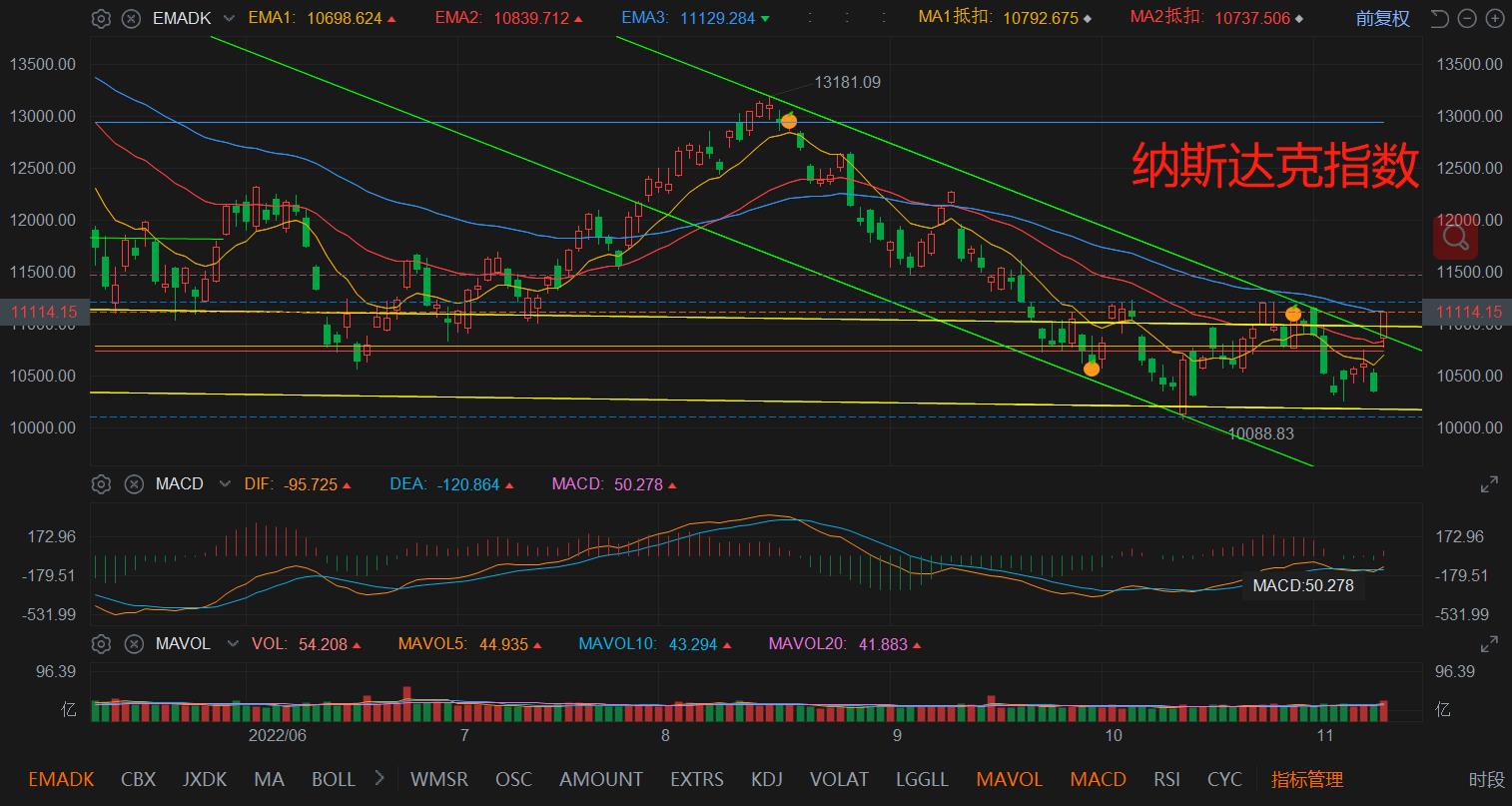Toggle the MAVOL sub-indicator tab
The image size is (1512, 806).
(1010, 779)
